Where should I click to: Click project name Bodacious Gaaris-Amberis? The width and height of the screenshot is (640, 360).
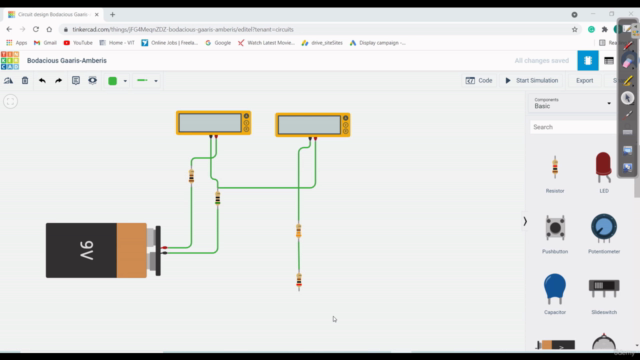coord(67,60)
